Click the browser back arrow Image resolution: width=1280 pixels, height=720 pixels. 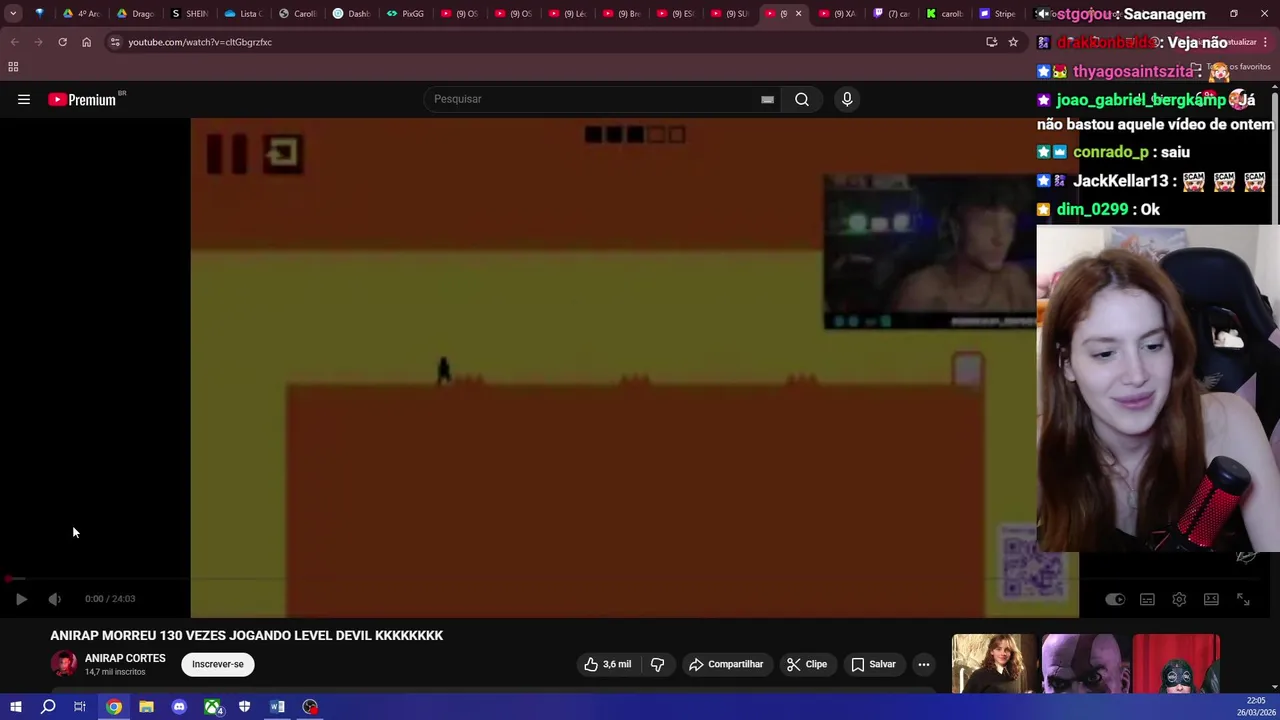[14, 42]
